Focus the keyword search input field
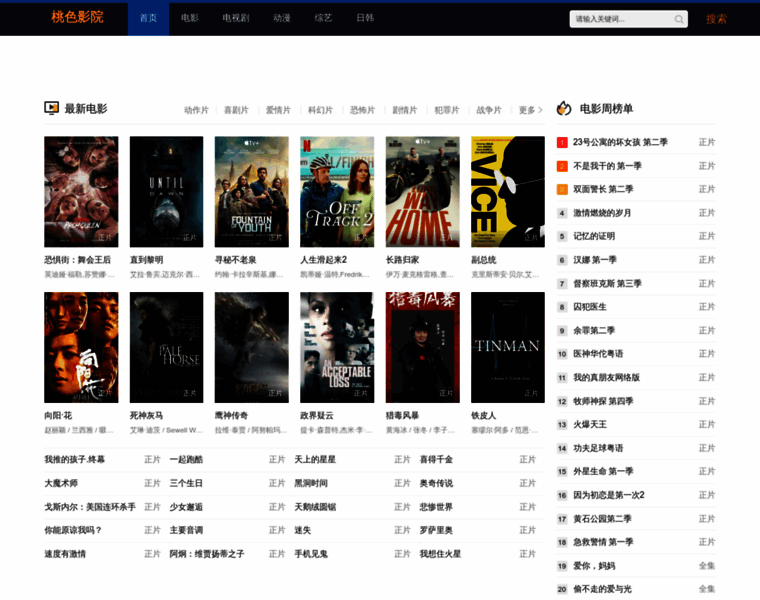Viewport: 760px width, 600px height. (x=620, y=19)
